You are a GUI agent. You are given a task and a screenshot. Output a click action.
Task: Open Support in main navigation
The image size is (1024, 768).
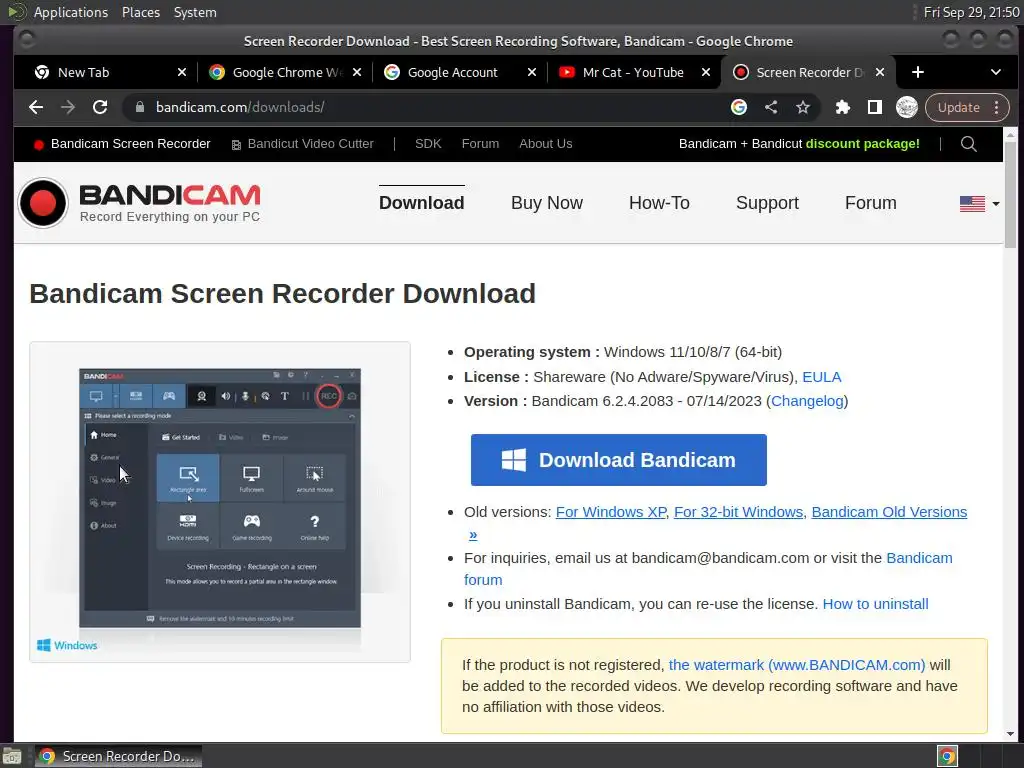(x=767, y=203)
